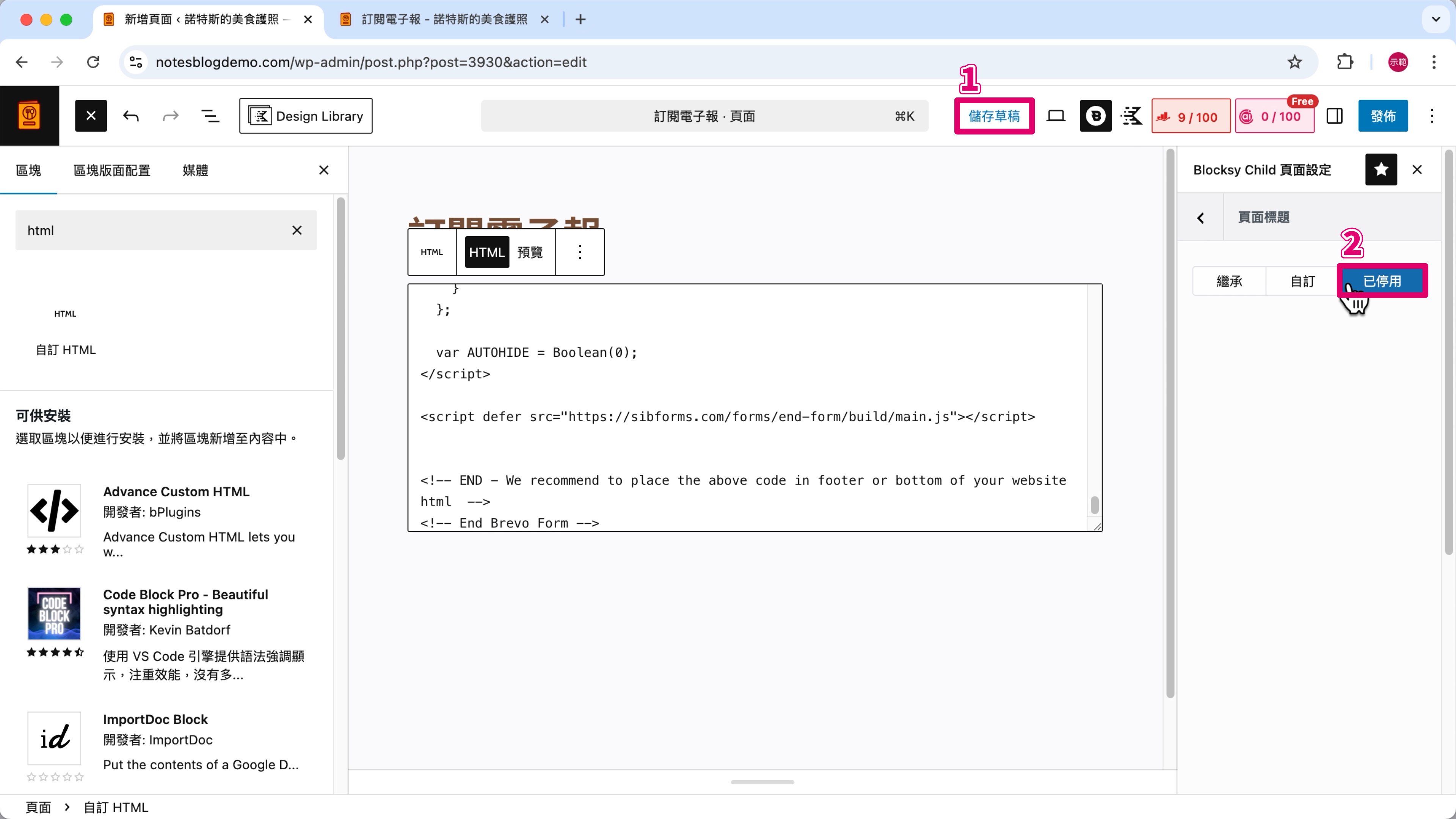Switch to 媒體 tab in inserter
This screenshot has width=1456, height=819.
click(195, 170)
